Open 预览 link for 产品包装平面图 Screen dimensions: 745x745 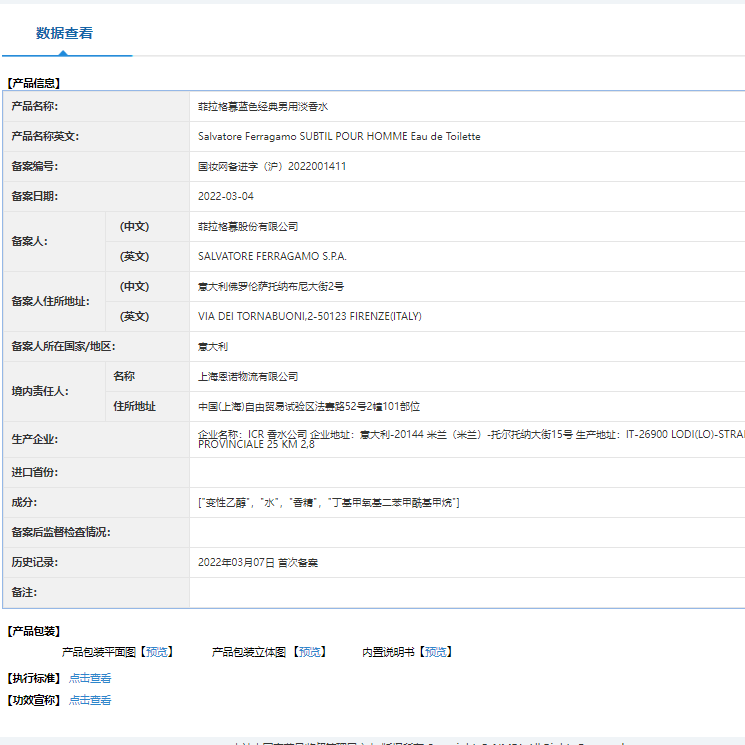157,652
